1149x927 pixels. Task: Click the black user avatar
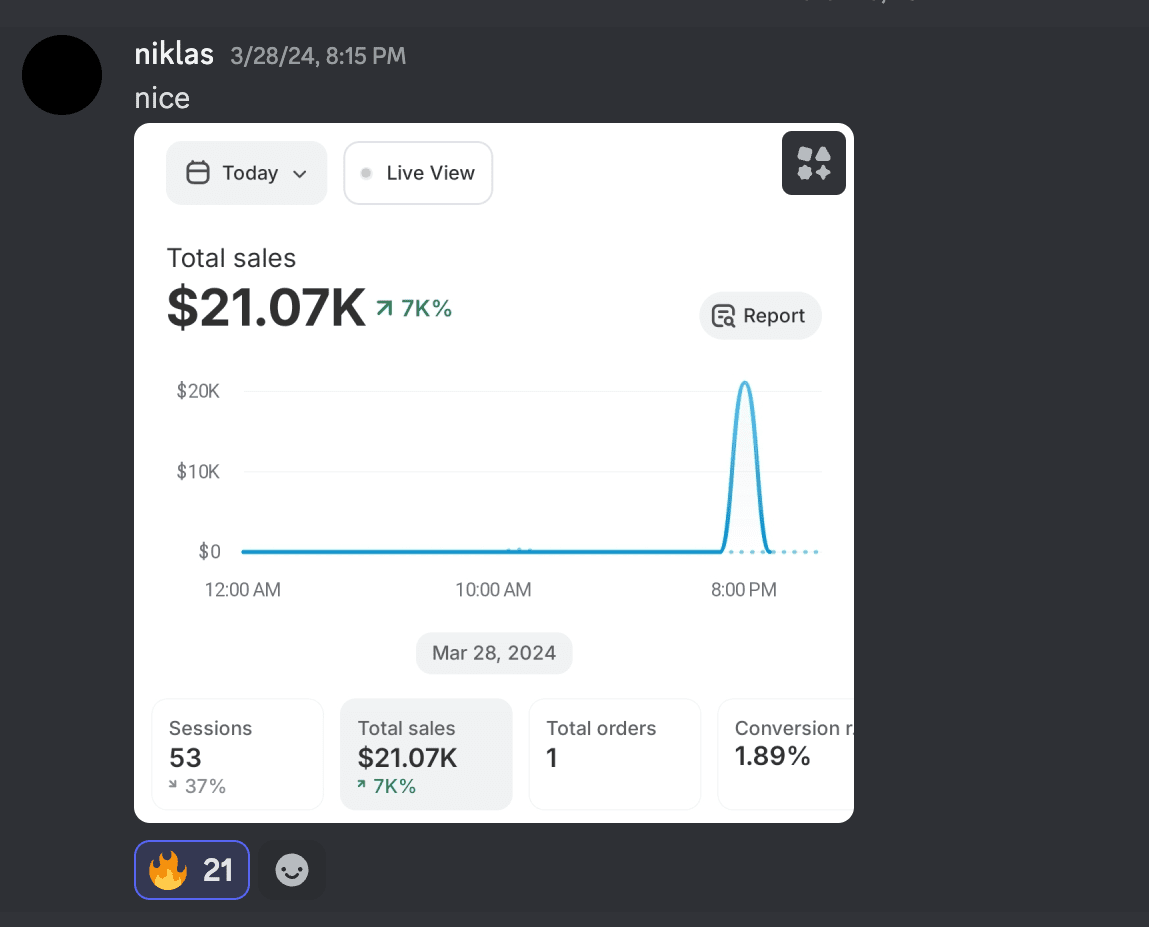pos(62,75)
